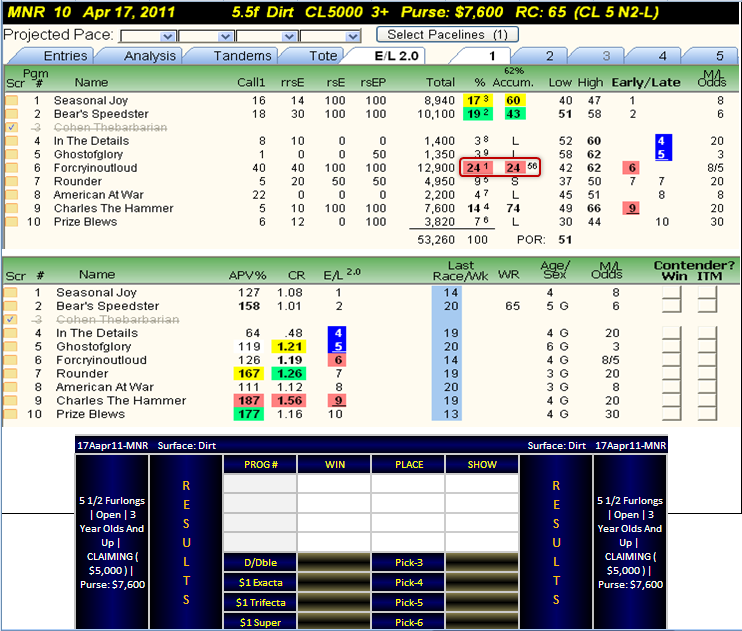Toggle scratch box for Prize Blews in top table

tap(12, 222)
